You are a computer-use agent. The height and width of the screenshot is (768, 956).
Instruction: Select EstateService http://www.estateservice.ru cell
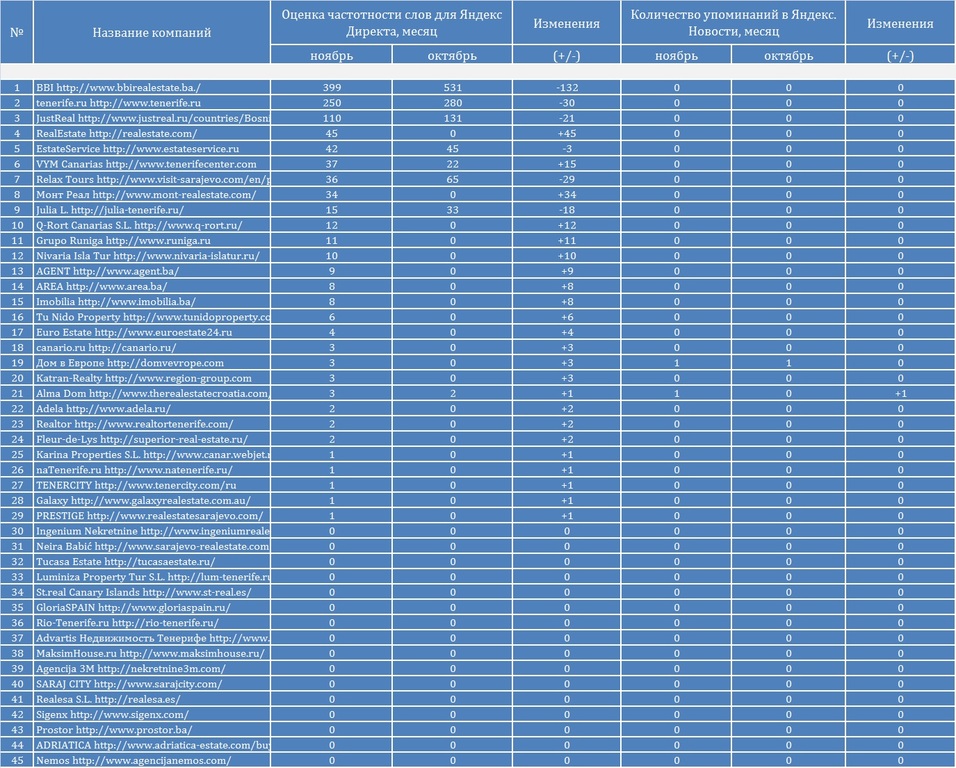[152, 149]
